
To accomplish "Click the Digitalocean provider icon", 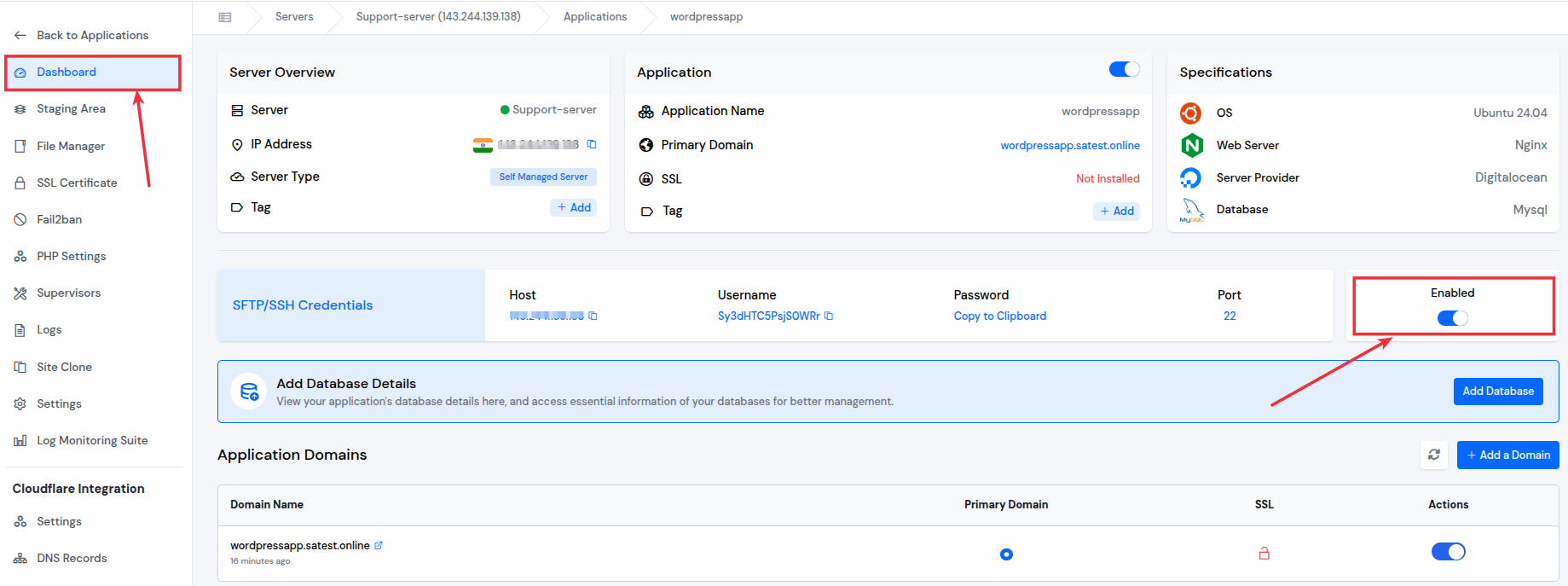I will 1190,177.
